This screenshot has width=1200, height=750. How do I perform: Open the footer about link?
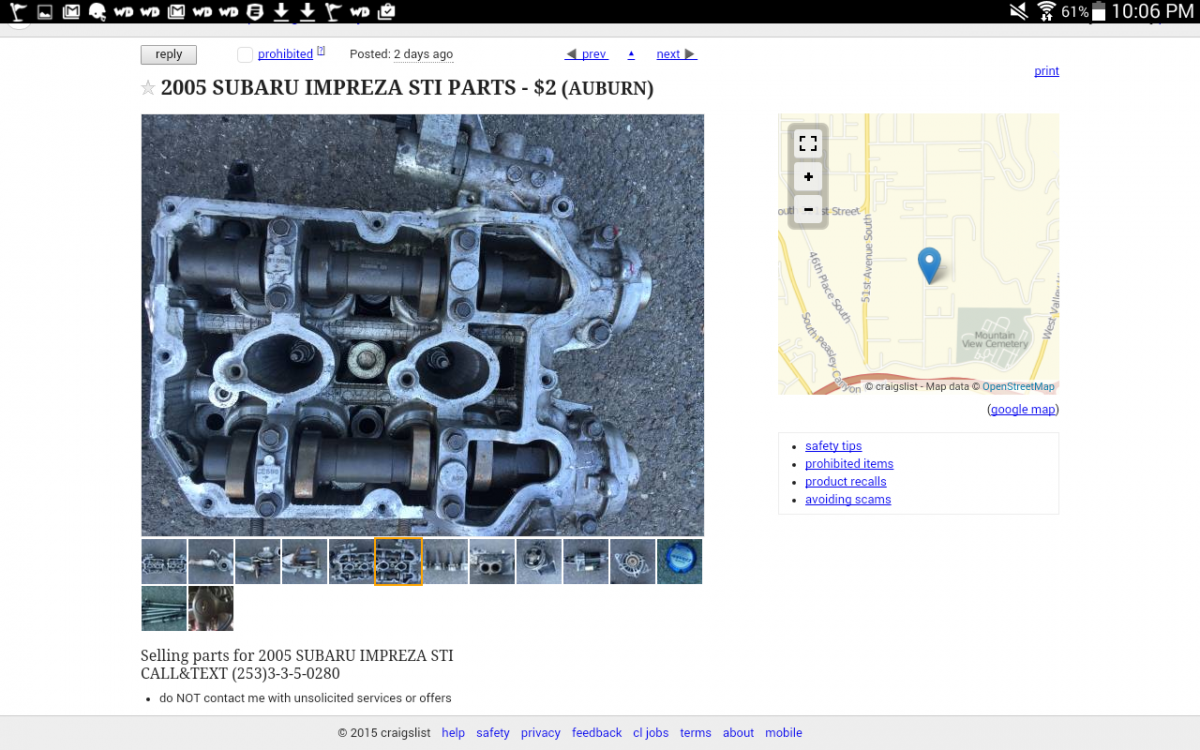[x=738, y=733]
